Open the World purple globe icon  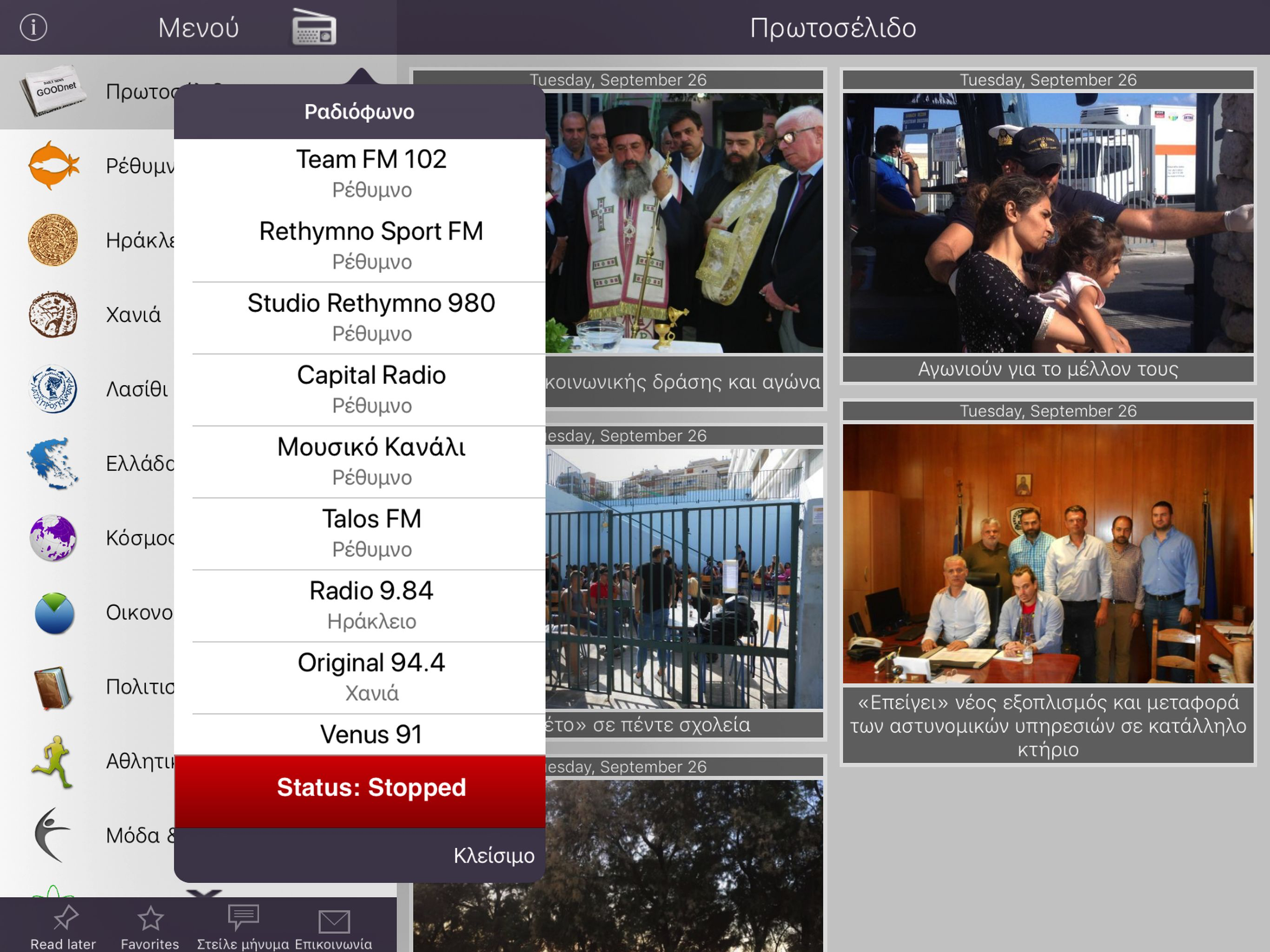53,538
